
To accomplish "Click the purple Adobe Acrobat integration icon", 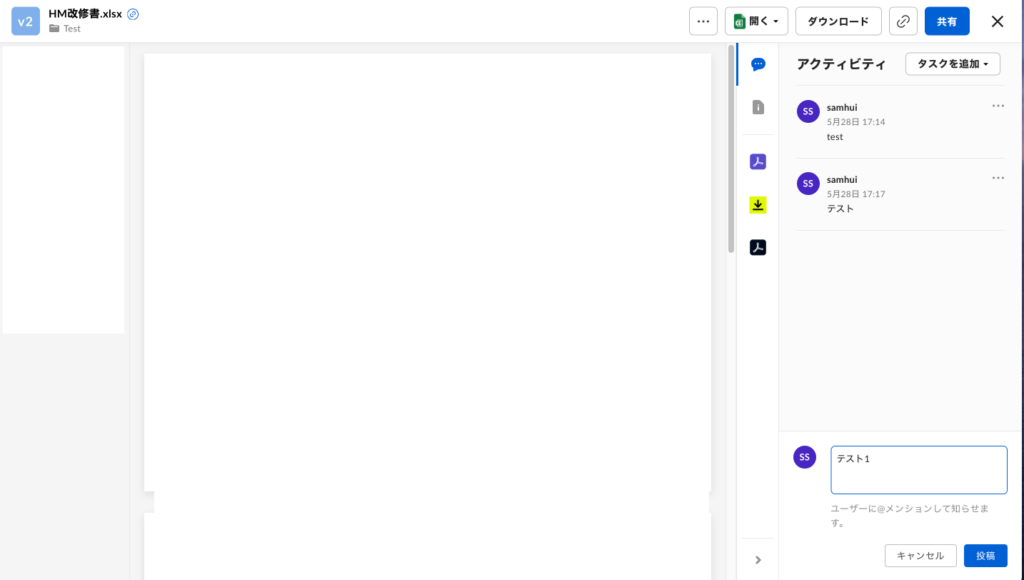I will tap(758, 162).
